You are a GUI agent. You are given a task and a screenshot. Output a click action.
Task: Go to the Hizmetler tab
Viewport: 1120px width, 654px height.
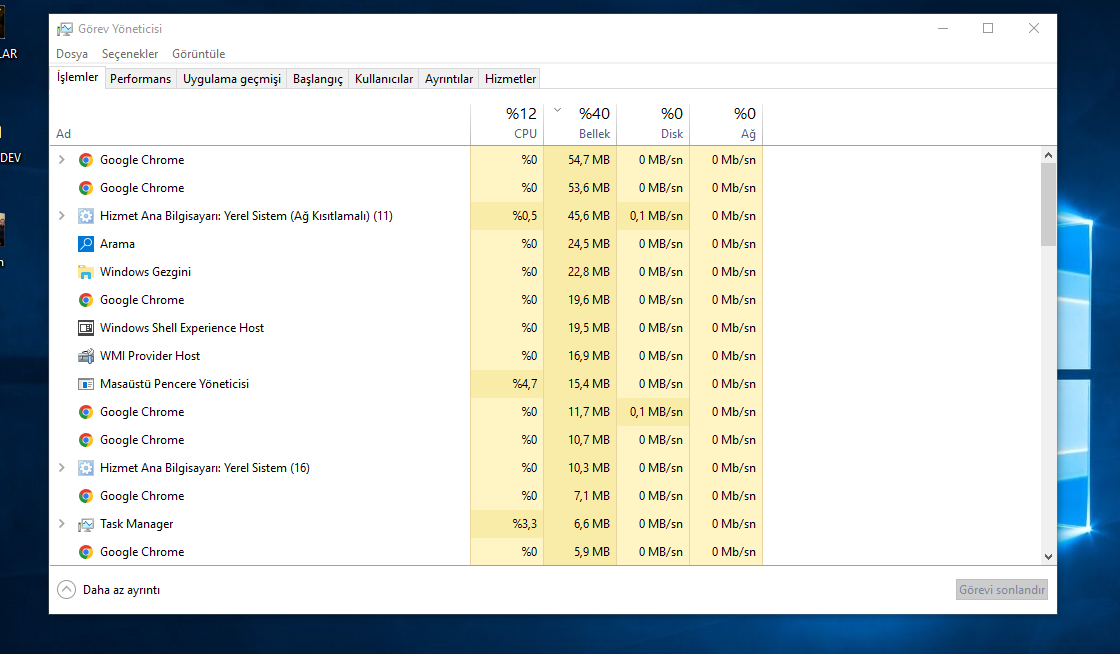click(511, 79)
